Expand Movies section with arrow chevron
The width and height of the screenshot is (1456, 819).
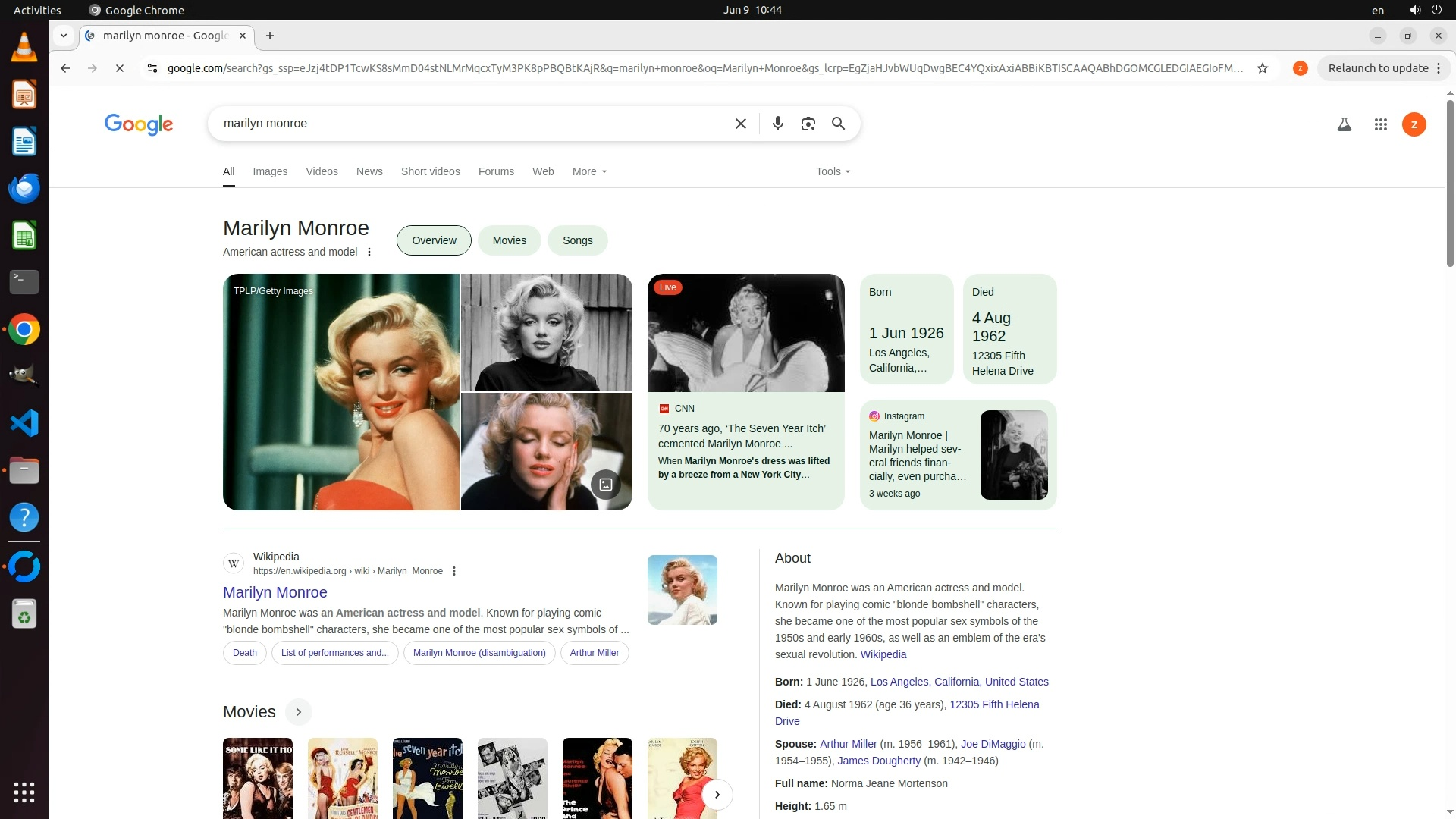(x=299, y=712)
